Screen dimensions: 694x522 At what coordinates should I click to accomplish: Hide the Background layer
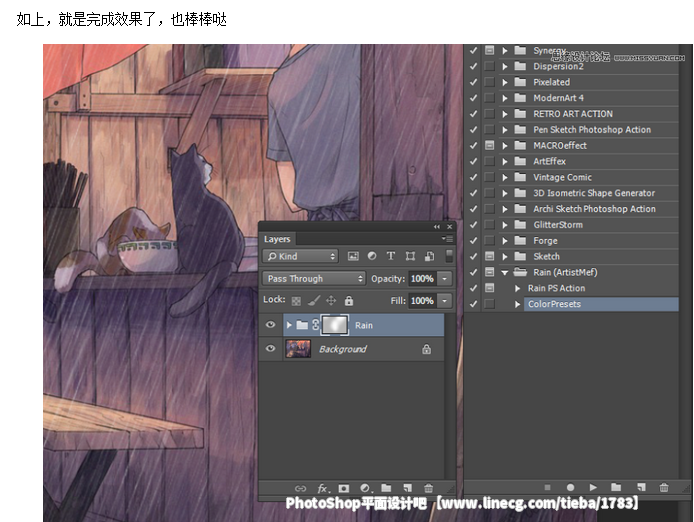point(270,348)
